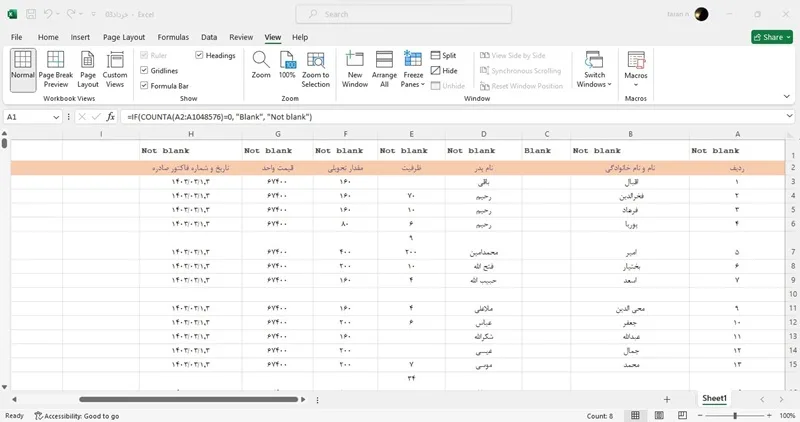This screenshot has width=800, height=422.
Task: Toggle the Headings checkbox
Action: tap(199, 55)
